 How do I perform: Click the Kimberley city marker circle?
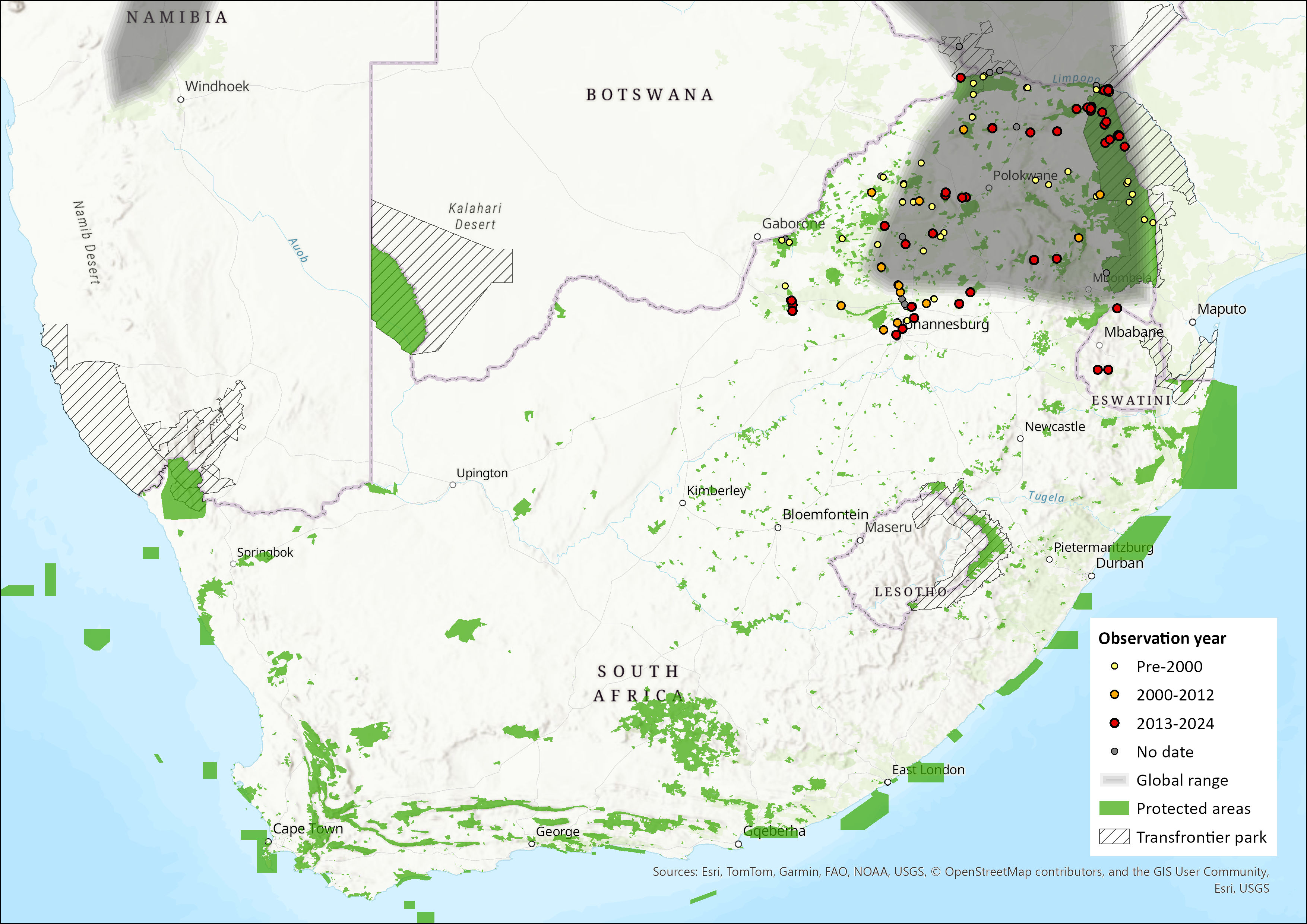tap(683, 503)
